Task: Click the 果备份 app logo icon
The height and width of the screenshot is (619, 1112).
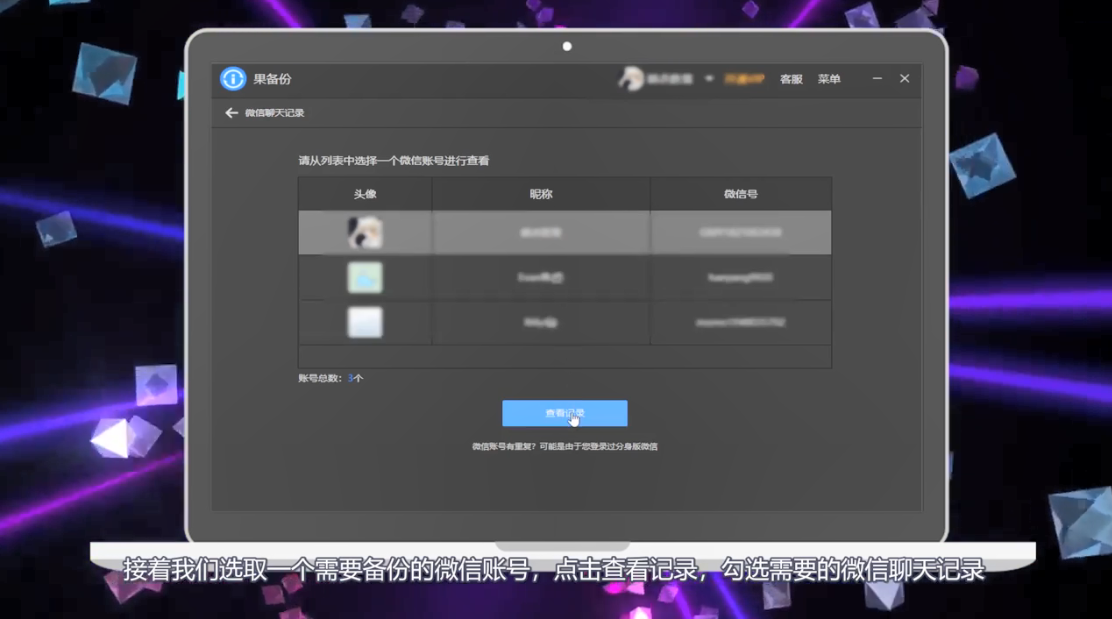Action: click(x=233, y=79)
